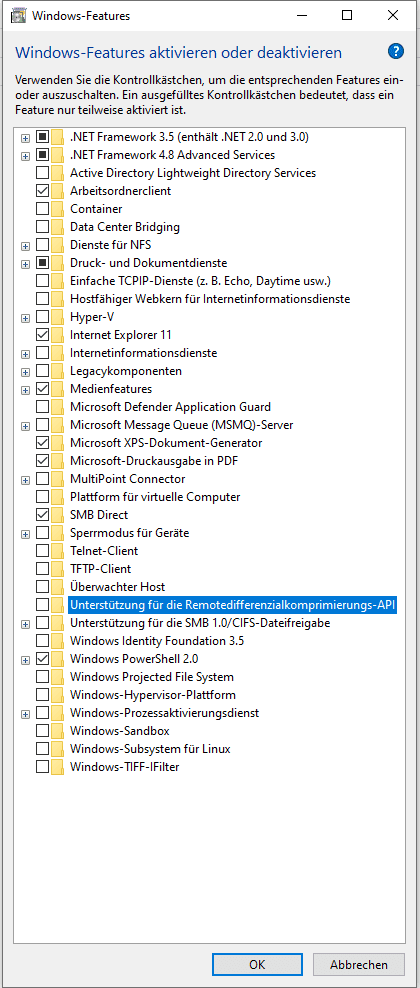Select the Internet Explorer 11 folder icon
The height and width of the screenshot is (988, 420).
coord(58,335)
